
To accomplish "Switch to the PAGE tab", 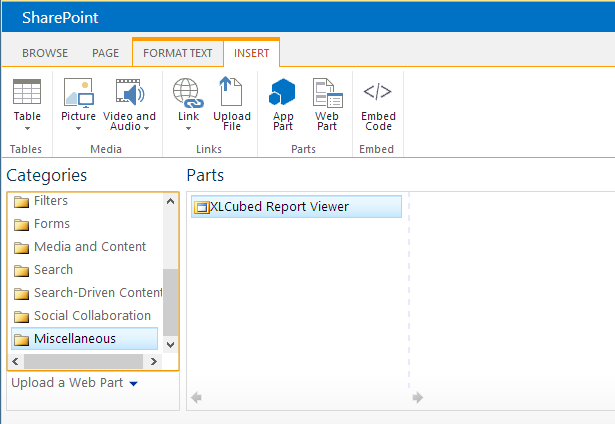I will pyautogui.click(x=106, y=53).
